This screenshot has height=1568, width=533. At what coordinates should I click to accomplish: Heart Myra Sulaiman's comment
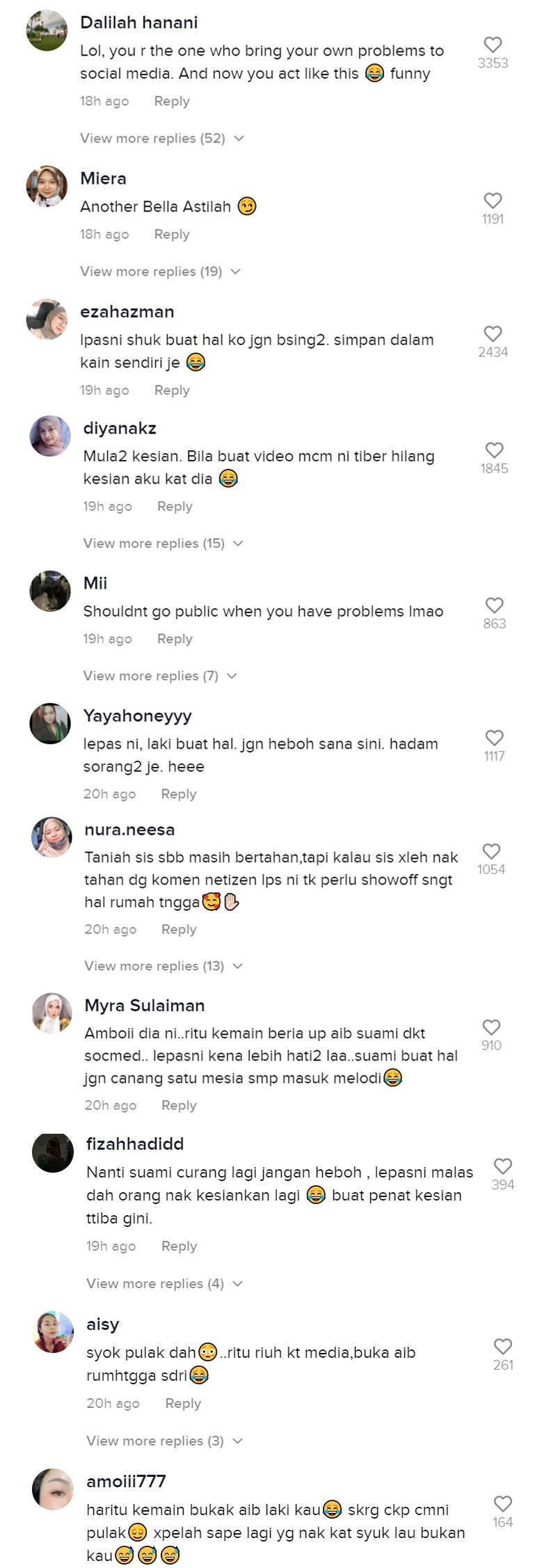click(491, 1027)
